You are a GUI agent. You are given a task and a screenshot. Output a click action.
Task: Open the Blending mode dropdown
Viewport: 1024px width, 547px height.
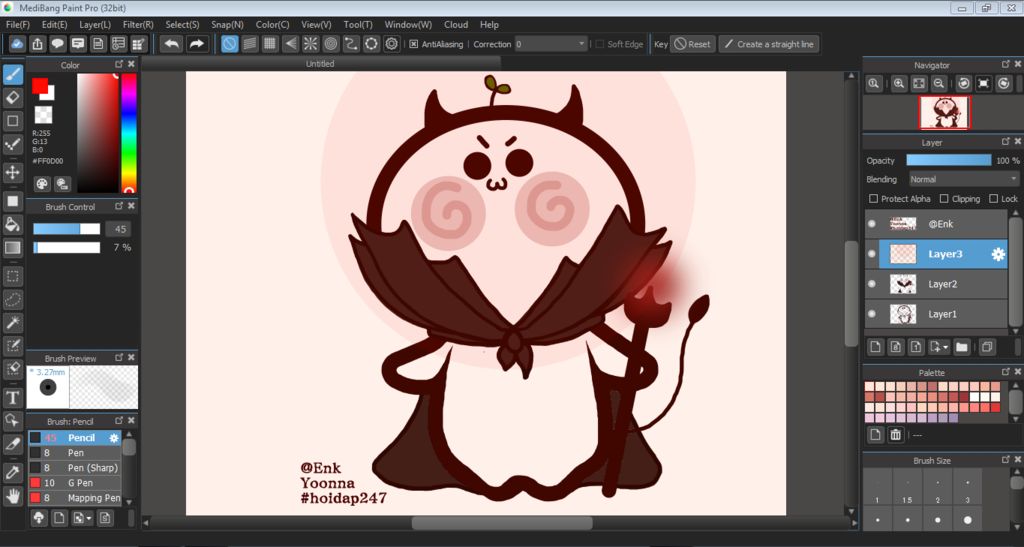(964, 180)
